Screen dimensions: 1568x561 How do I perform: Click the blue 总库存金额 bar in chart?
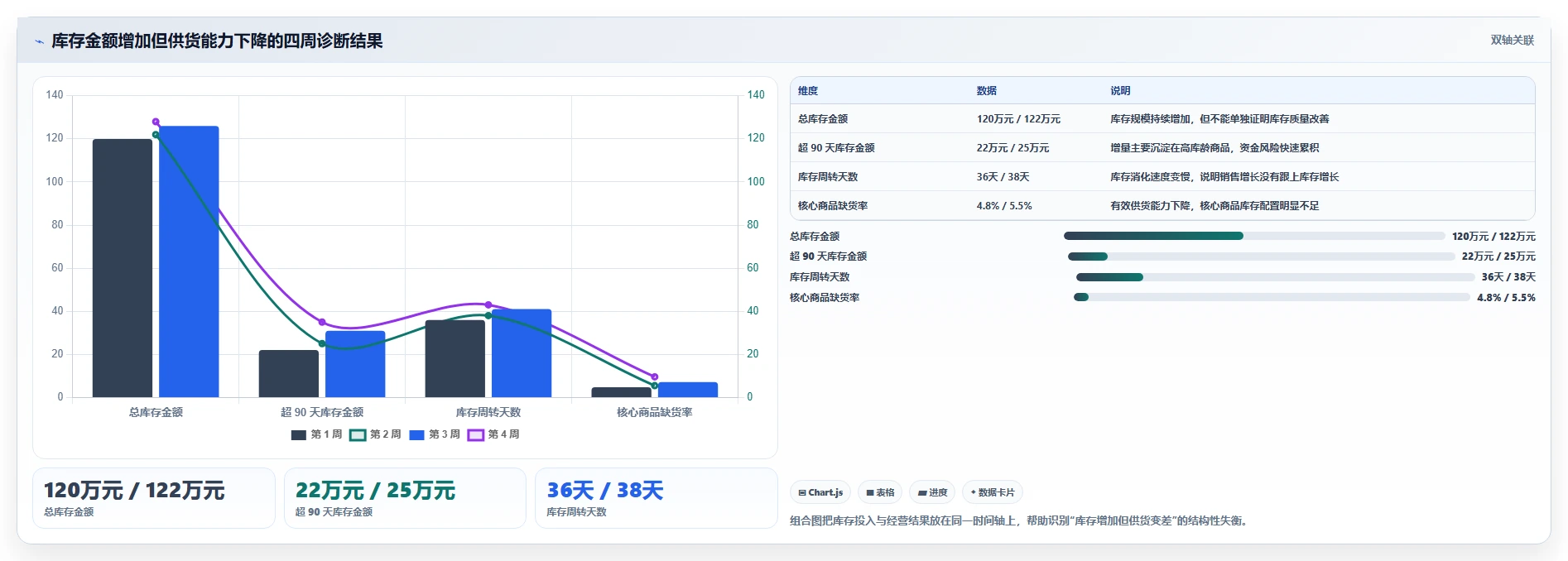(x=189, y=261)
